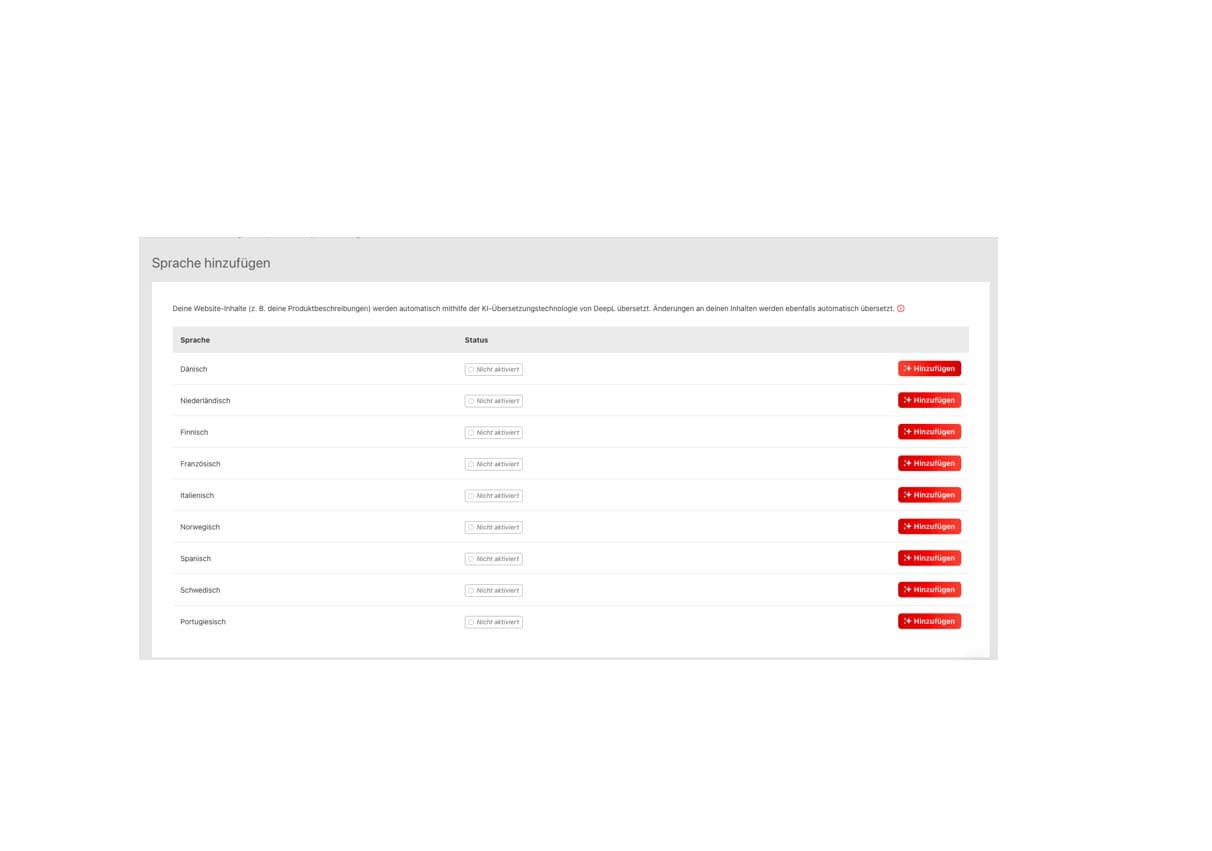Select the Spanisch status badge
Image resolution: width=1212 pixels, height=851 pixels.
pos(493,559)
